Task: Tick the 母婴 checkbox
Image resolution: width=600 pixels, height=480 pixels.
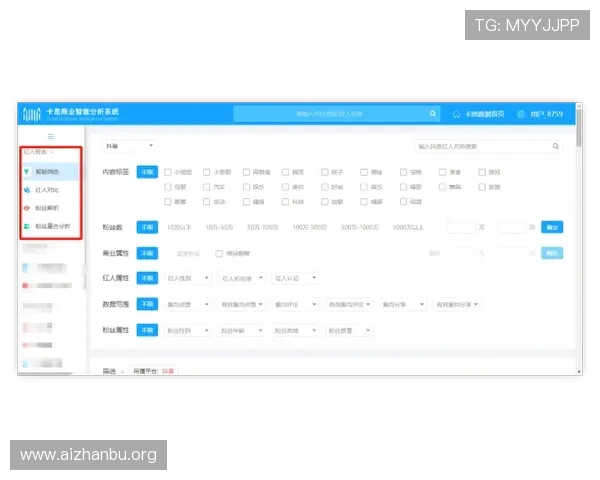Action: pyautogui.click(x=168, y=187)
